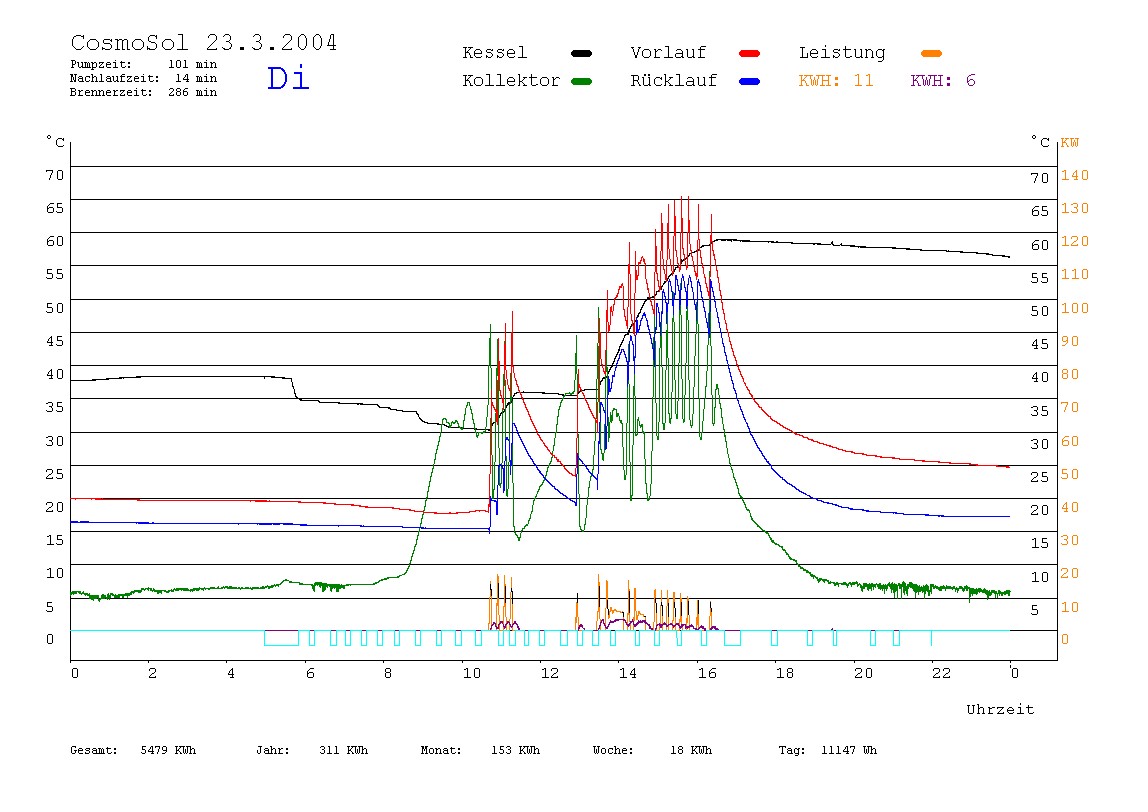Click the 'Pumpzeit: 101 min' value
Screen dimensions: 1148x812
(x=144, y=64)
